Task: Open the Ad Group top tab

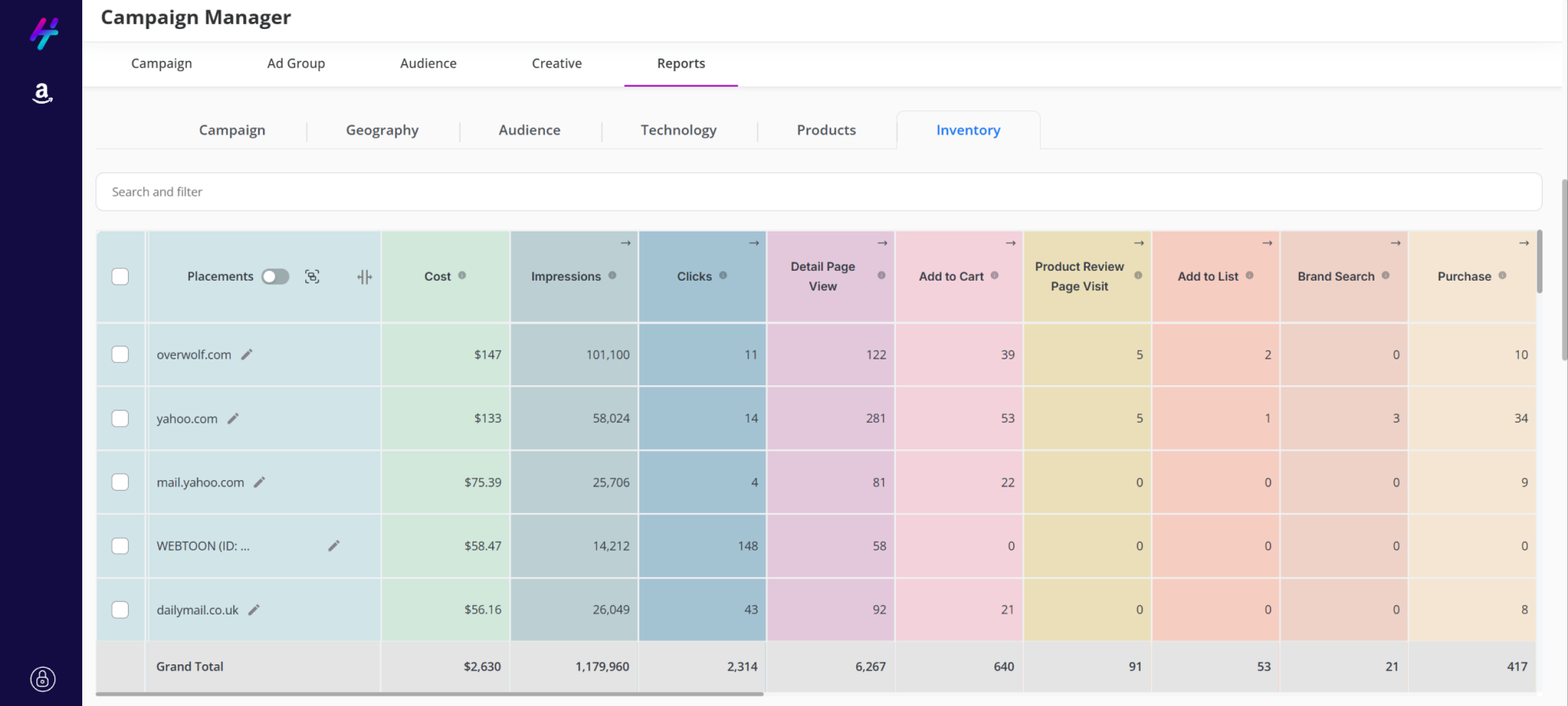Action: (x=296, y=63)
